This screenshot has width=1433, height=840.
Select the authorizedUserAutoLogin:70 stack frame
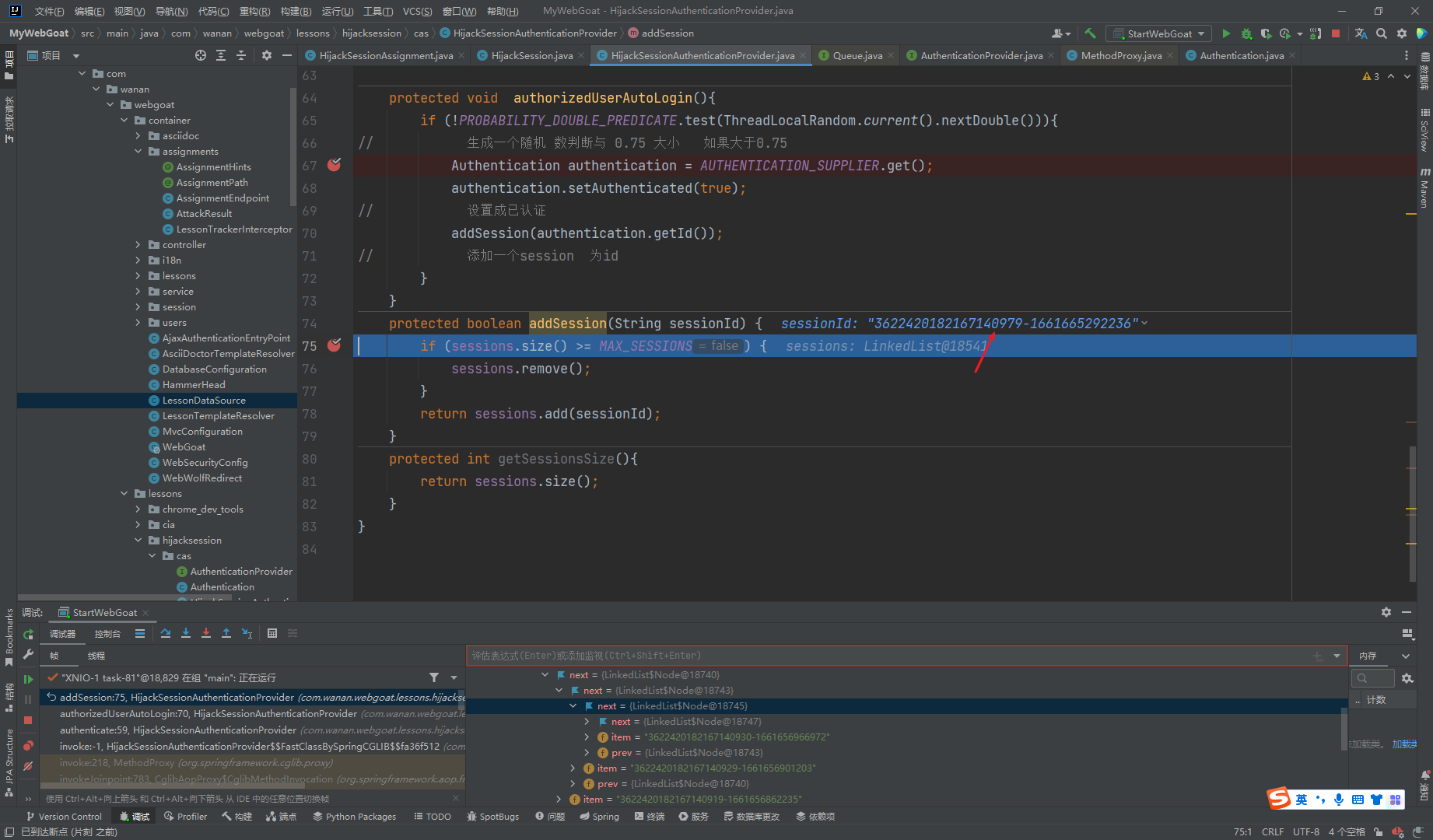253,713
